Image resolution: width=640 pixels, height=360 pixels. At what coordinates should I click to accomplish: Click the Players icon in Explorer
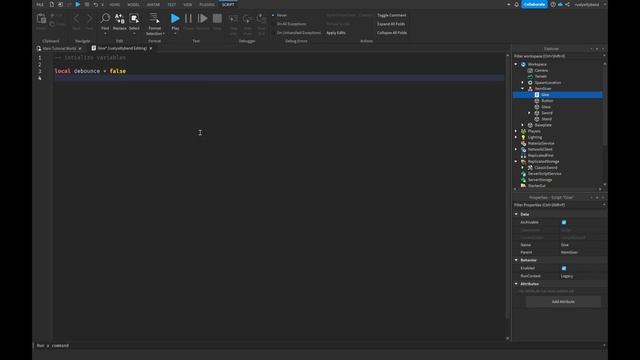point(523,131)
